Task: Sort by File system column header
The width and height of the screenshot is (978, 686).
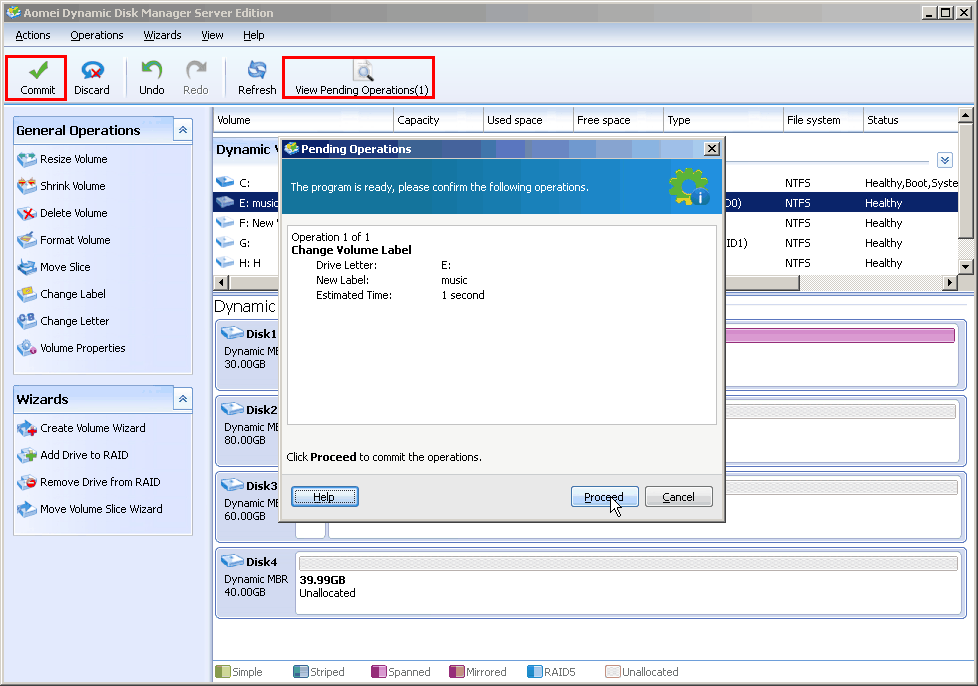Action: click(x=823, y=120)
